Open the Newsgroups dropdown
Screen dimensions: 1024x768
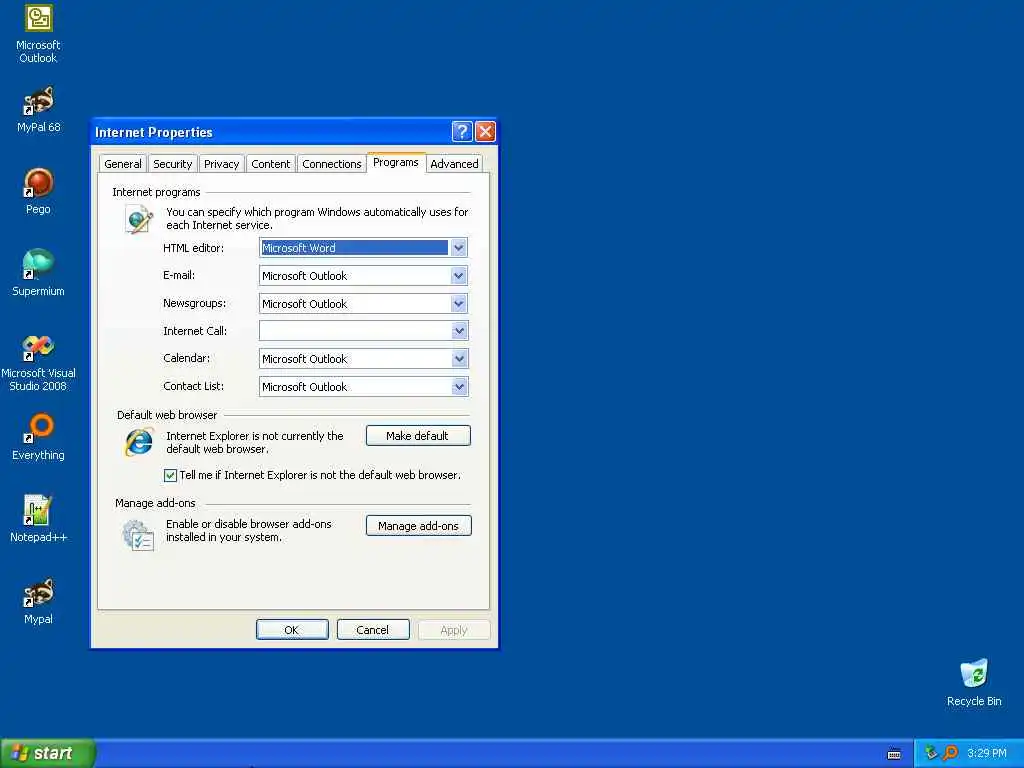(458, 304)
